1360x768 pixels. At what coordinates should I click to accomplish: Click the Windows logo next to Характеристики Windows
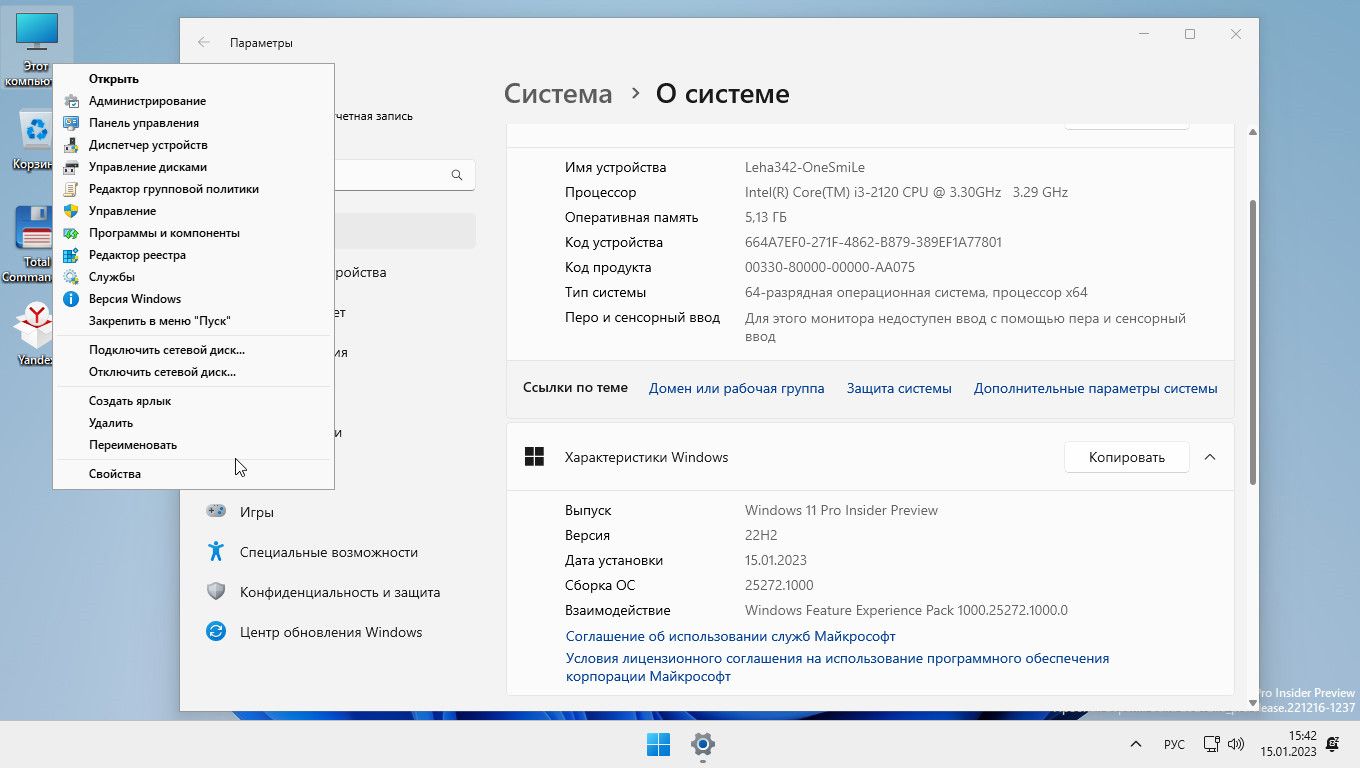534,457
